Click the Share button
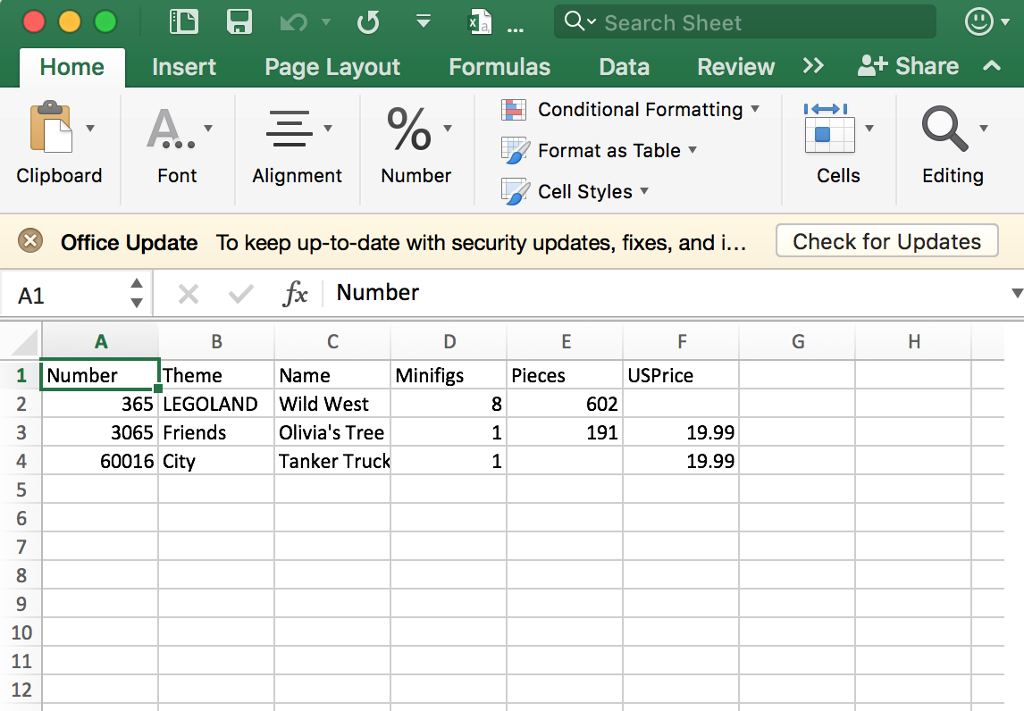 [x=908, y=66]
